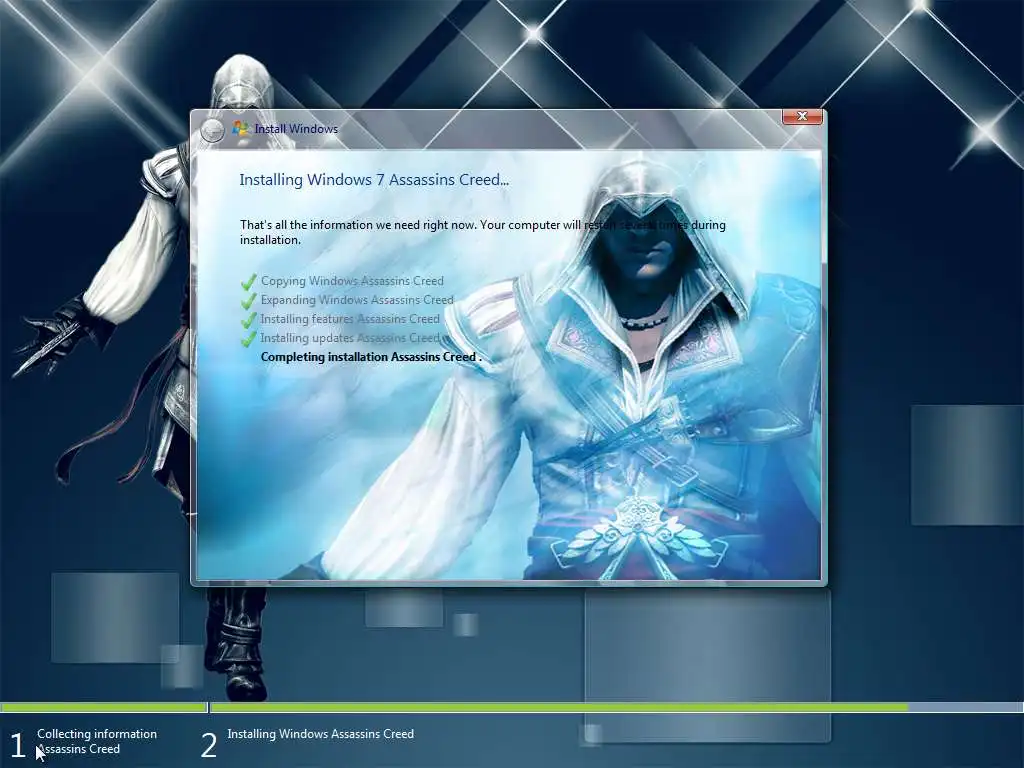
Task: Click step number 1 at the bottom
Action: [18, 745]
